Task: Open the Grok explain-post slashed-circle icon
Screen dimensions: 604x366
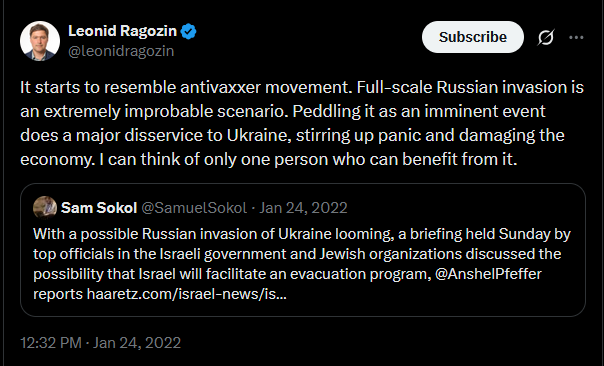Action: [546, 37]
